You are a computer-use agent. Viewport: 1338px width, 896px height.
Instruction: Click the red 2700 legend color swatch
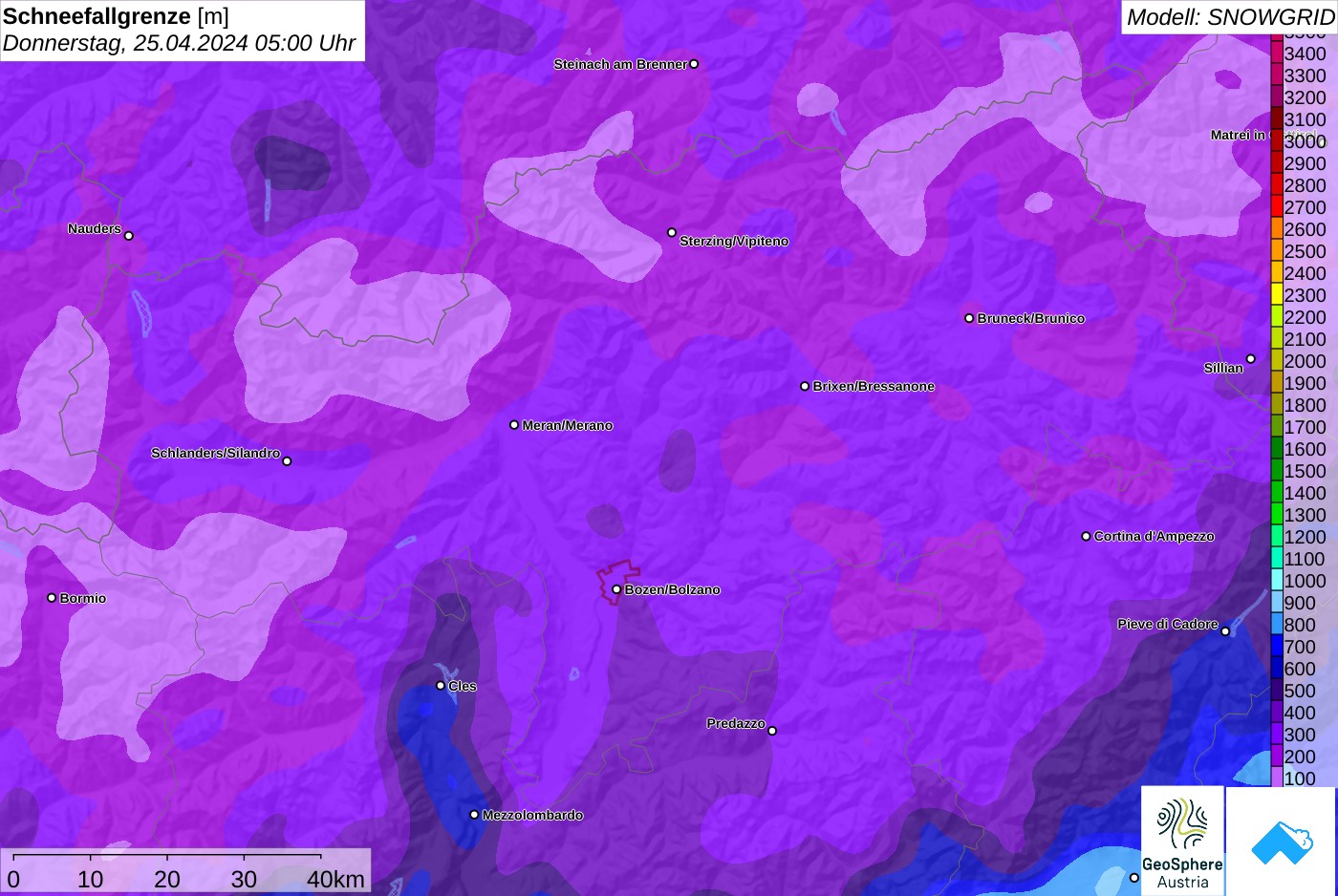1276,206
